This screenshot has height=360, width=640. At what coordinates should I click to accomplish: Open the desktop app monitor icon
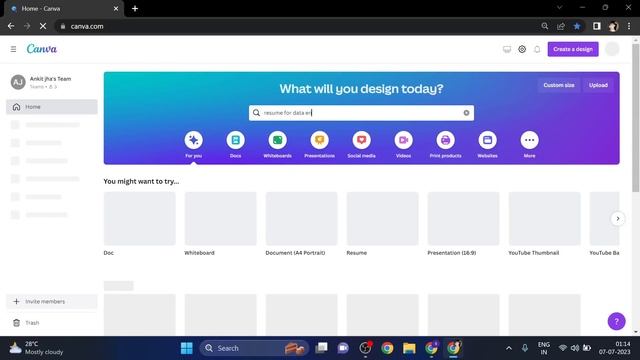point(507,49)
